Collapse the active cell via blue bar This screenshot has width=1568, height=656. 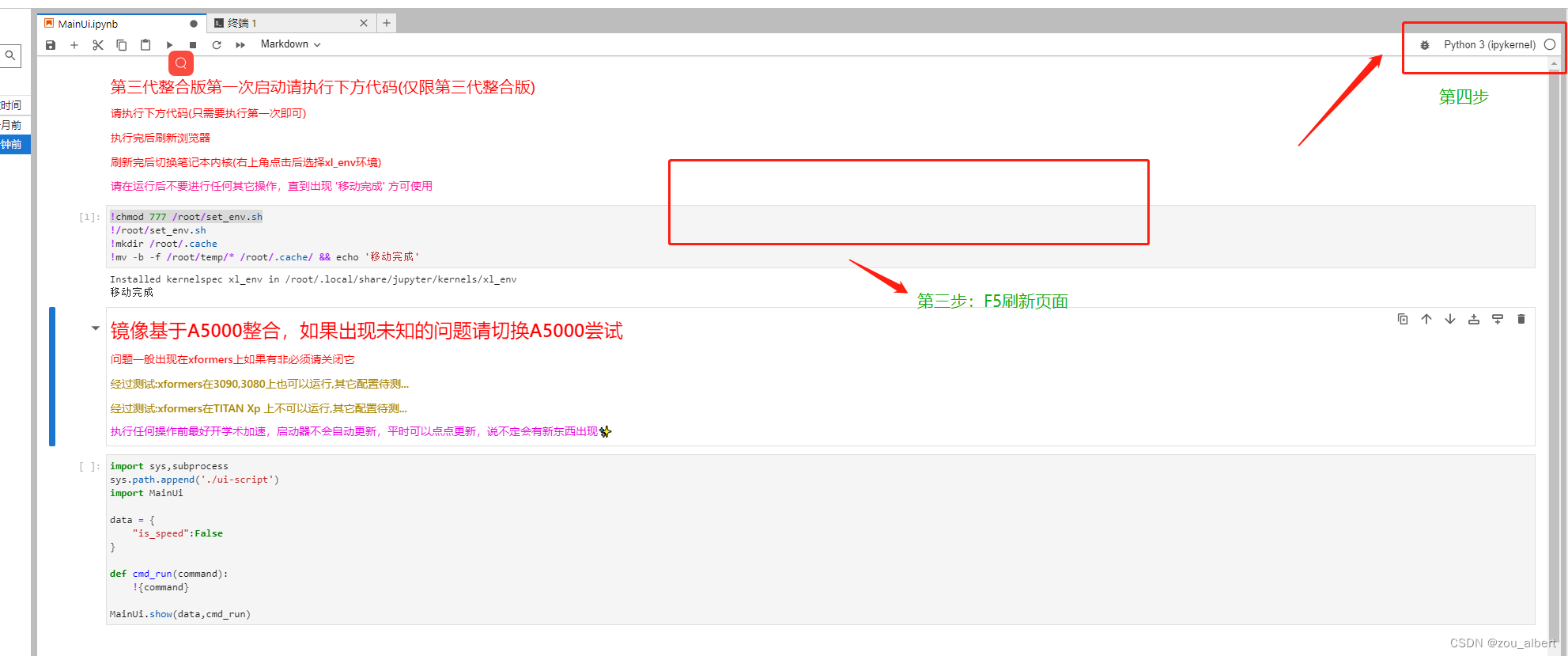(52, 377)
